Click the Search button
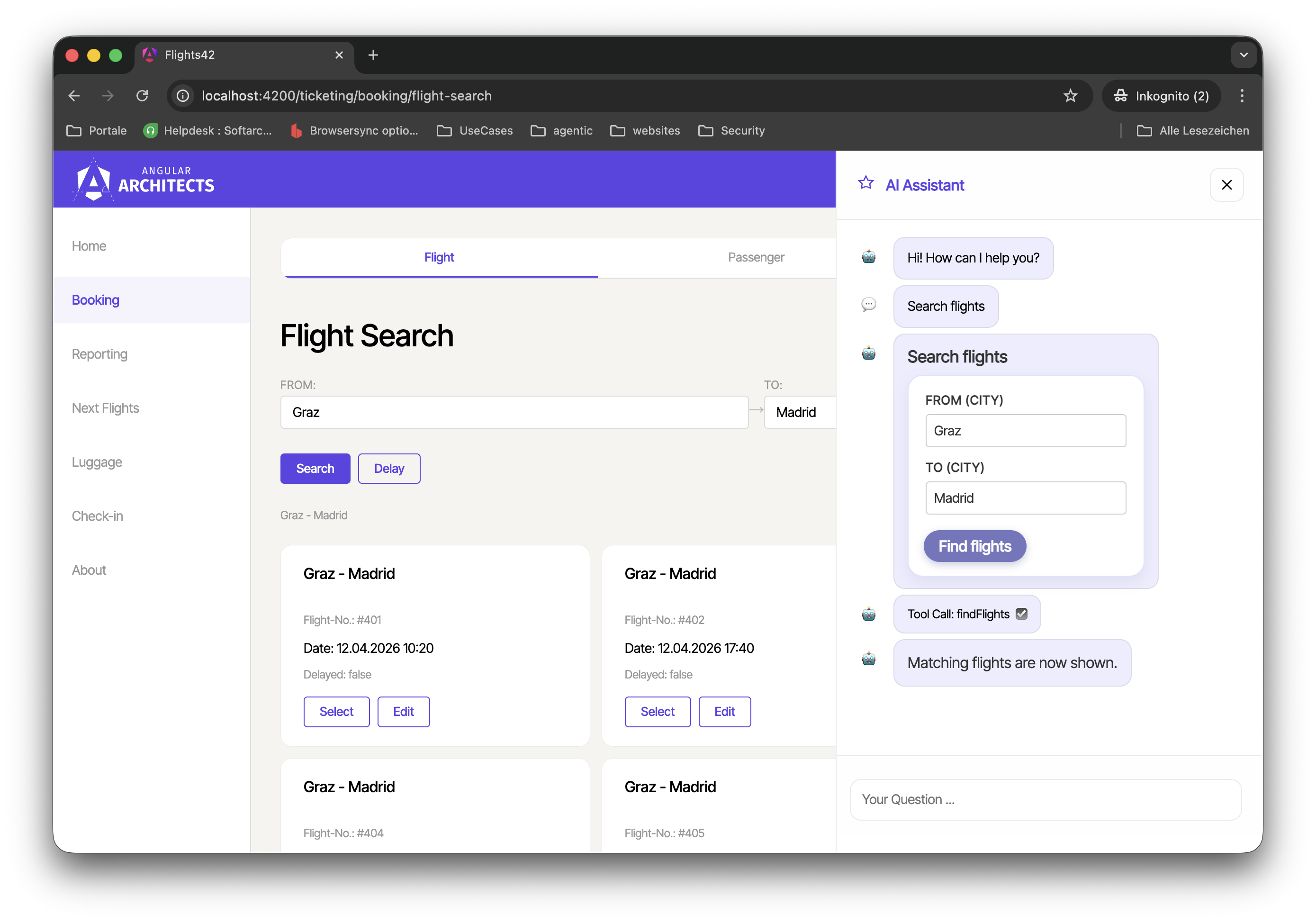The width and height of the screenshot is (1316, 923). pyautogui.click(x=315, y=469)
